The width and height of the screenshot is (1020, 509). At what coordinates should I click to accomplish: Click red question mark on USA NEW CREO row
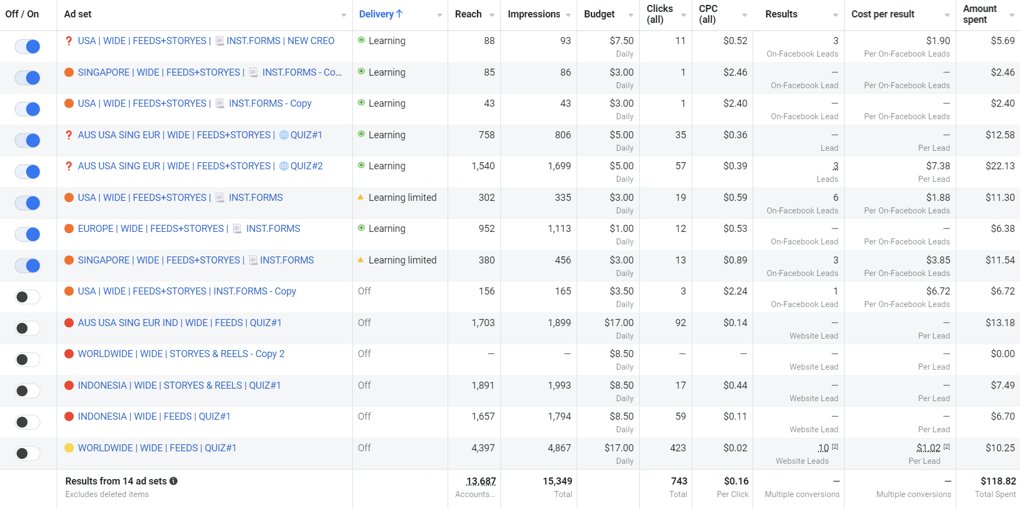[x=68, y=41]
